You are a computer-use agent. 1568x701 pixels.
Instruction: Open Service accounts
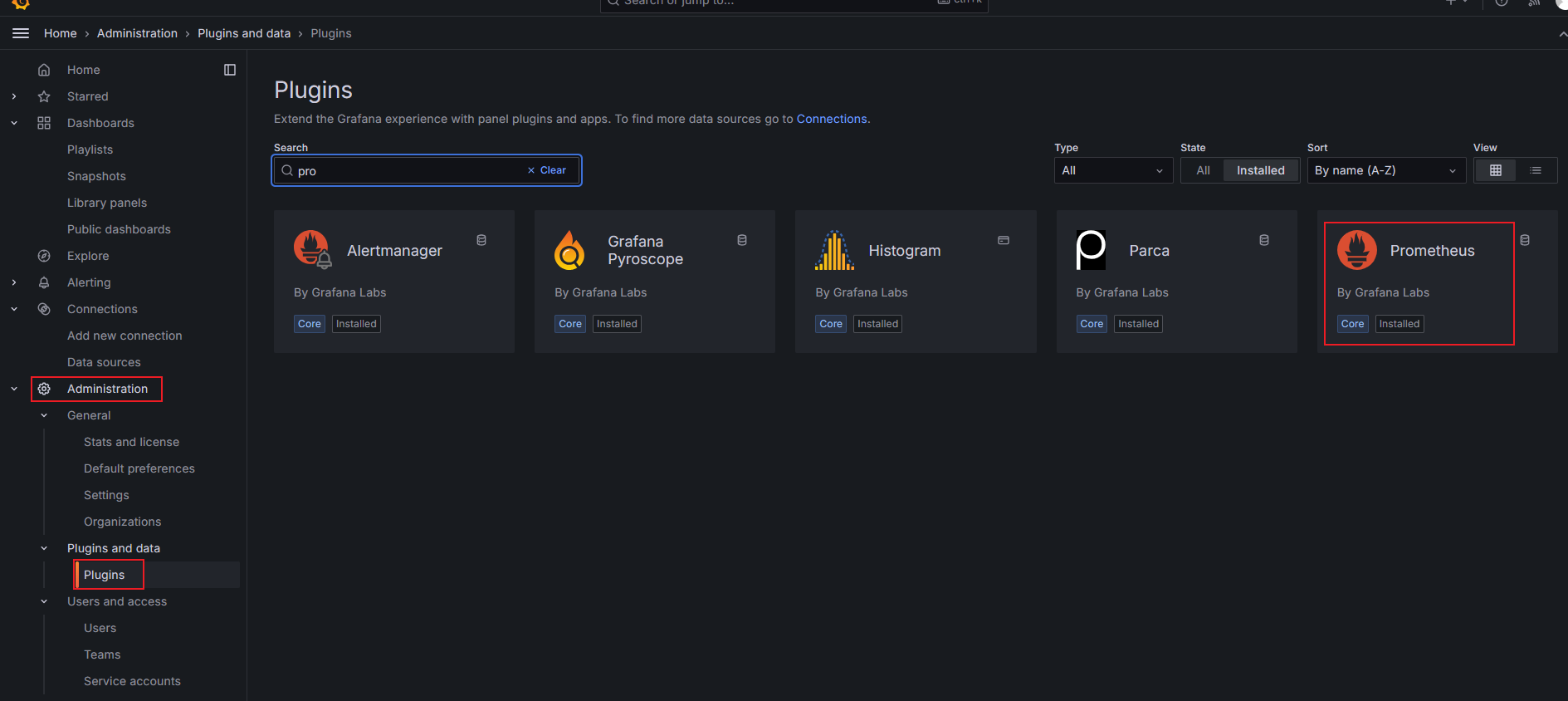(132, 681)
